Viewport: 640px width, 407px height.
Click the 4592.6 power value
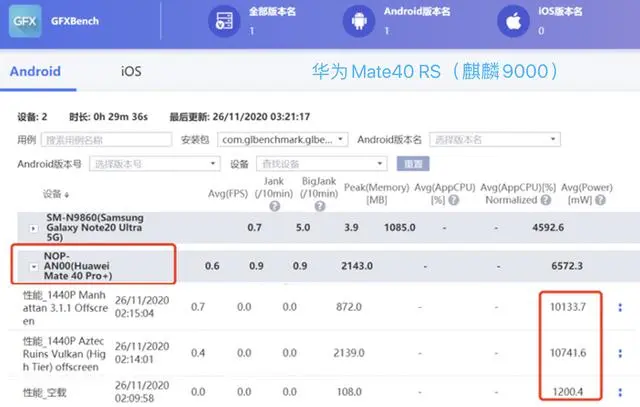548,227
